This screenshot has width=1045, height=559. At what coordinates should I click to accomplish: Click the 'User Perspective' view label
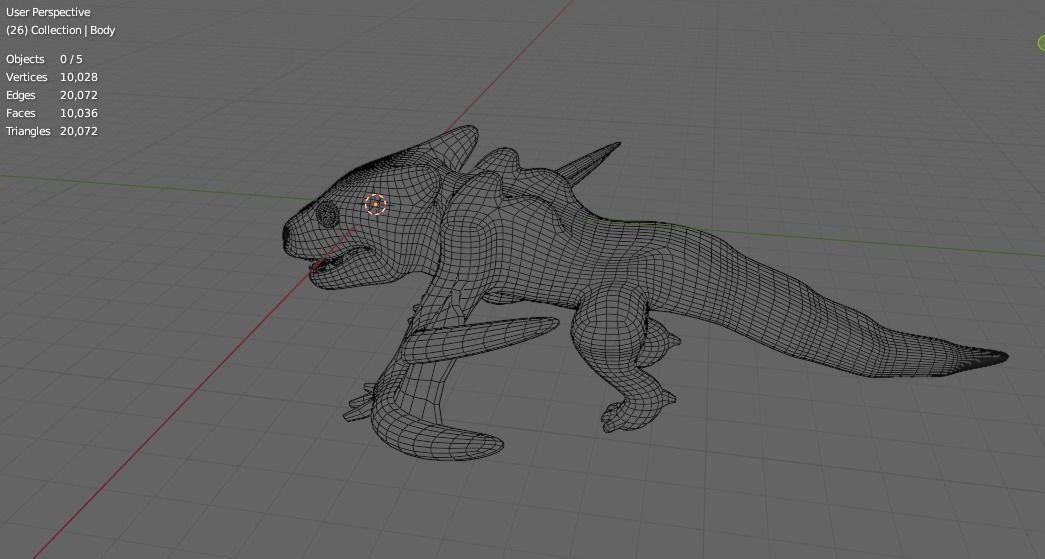click(x=48, y=12)
